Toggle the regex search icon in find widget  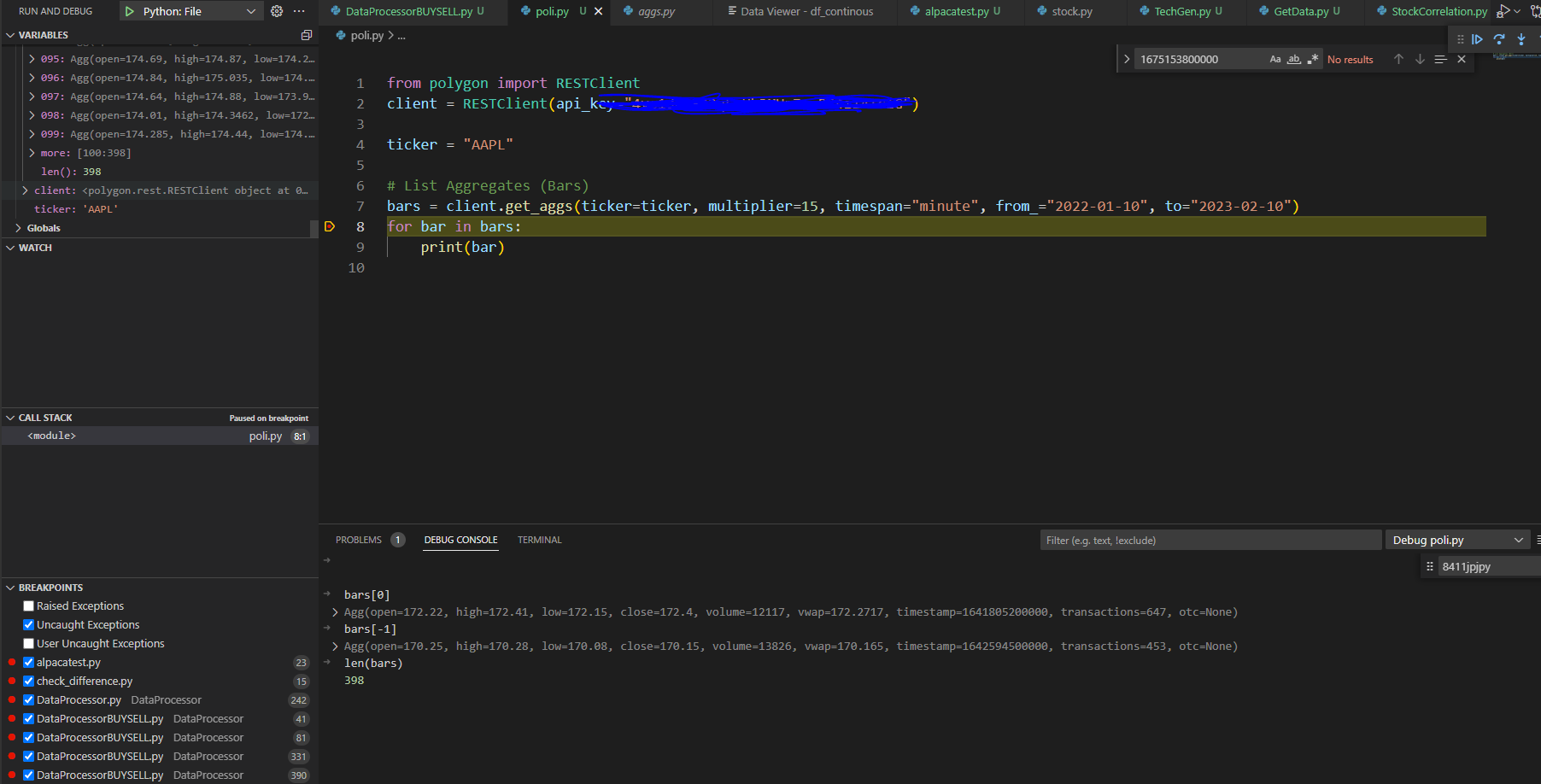(x=1311, y=58)
